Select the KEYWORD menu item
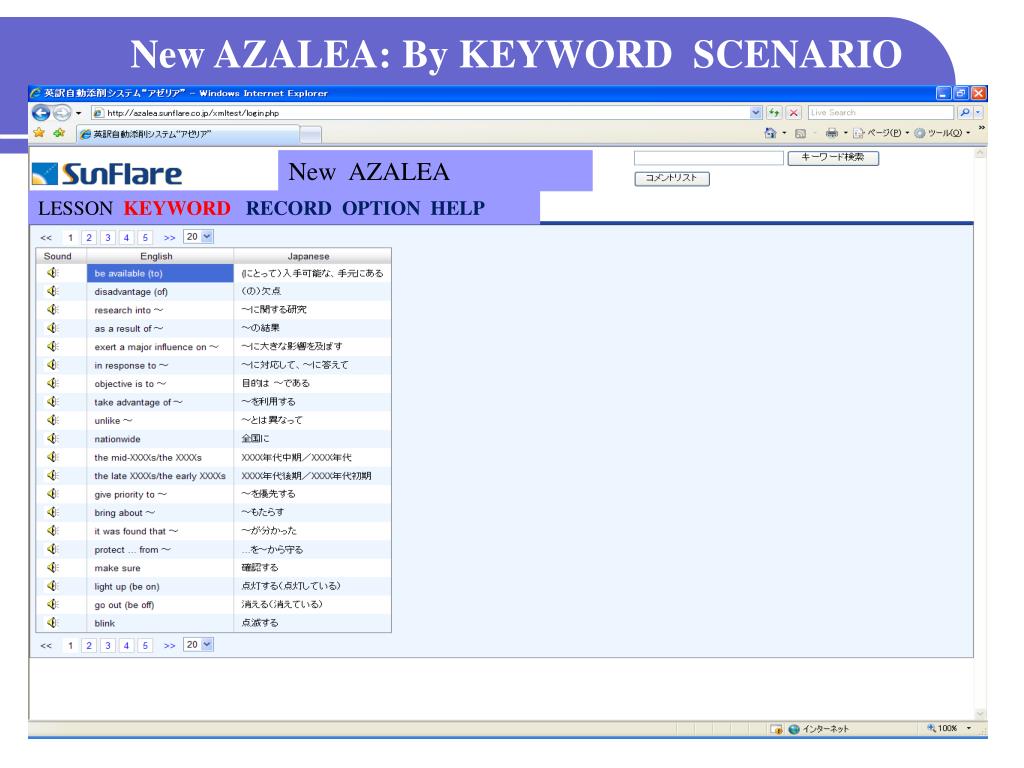 pos(177,208)
